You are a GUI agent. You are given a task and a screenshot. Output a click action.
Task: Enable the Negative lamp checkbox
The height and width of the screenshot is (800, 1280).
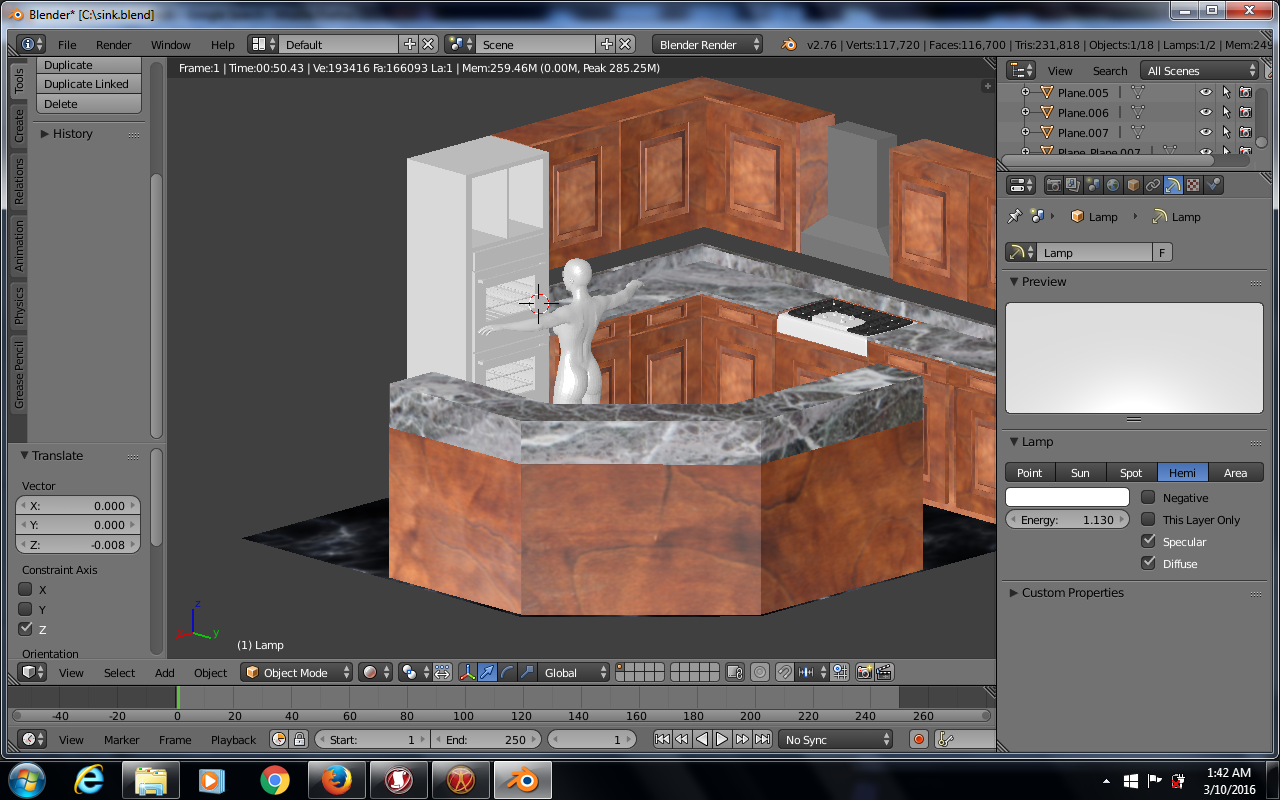[x=1148, y=497]
